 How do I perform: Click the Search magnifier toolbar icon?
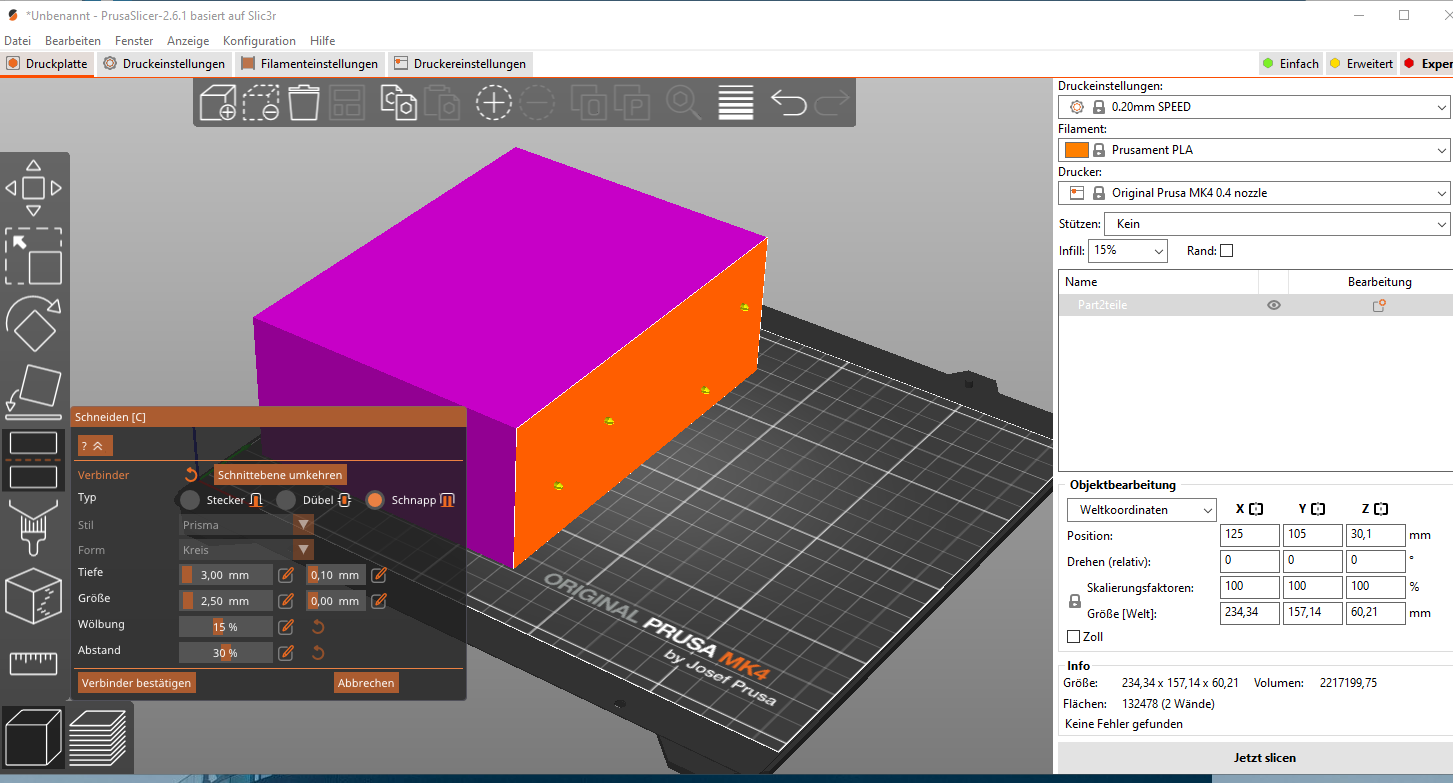point(684,102)
